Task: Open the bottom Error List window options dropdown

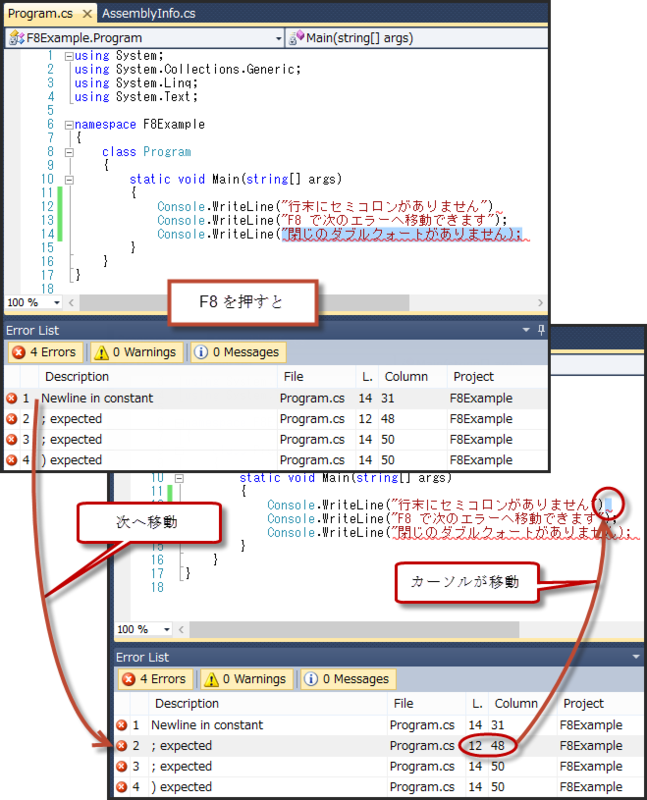Action: [x=636, y=657]
